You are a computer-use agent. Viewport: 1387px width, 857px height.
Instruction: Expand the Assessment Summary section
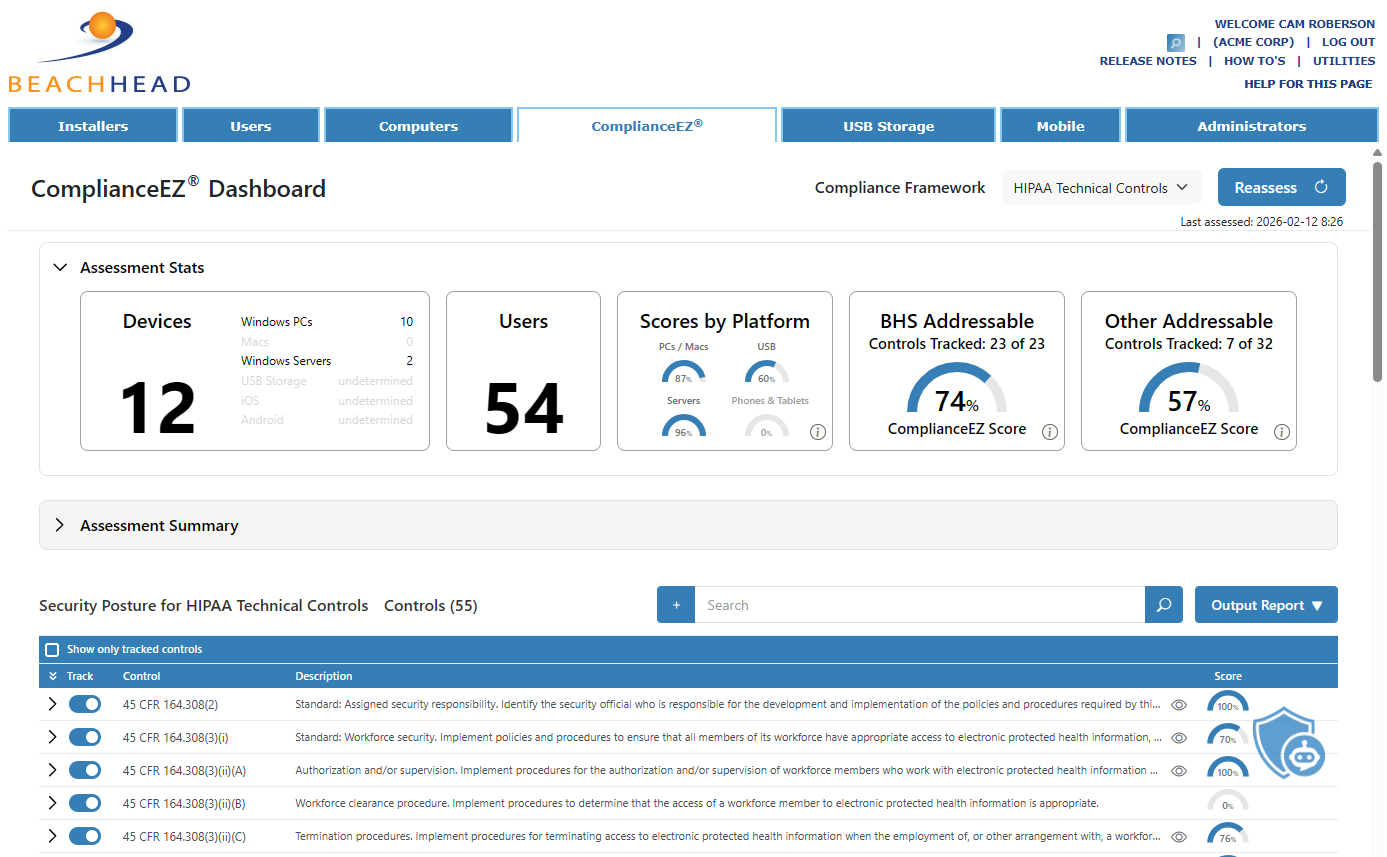(59, 524)
